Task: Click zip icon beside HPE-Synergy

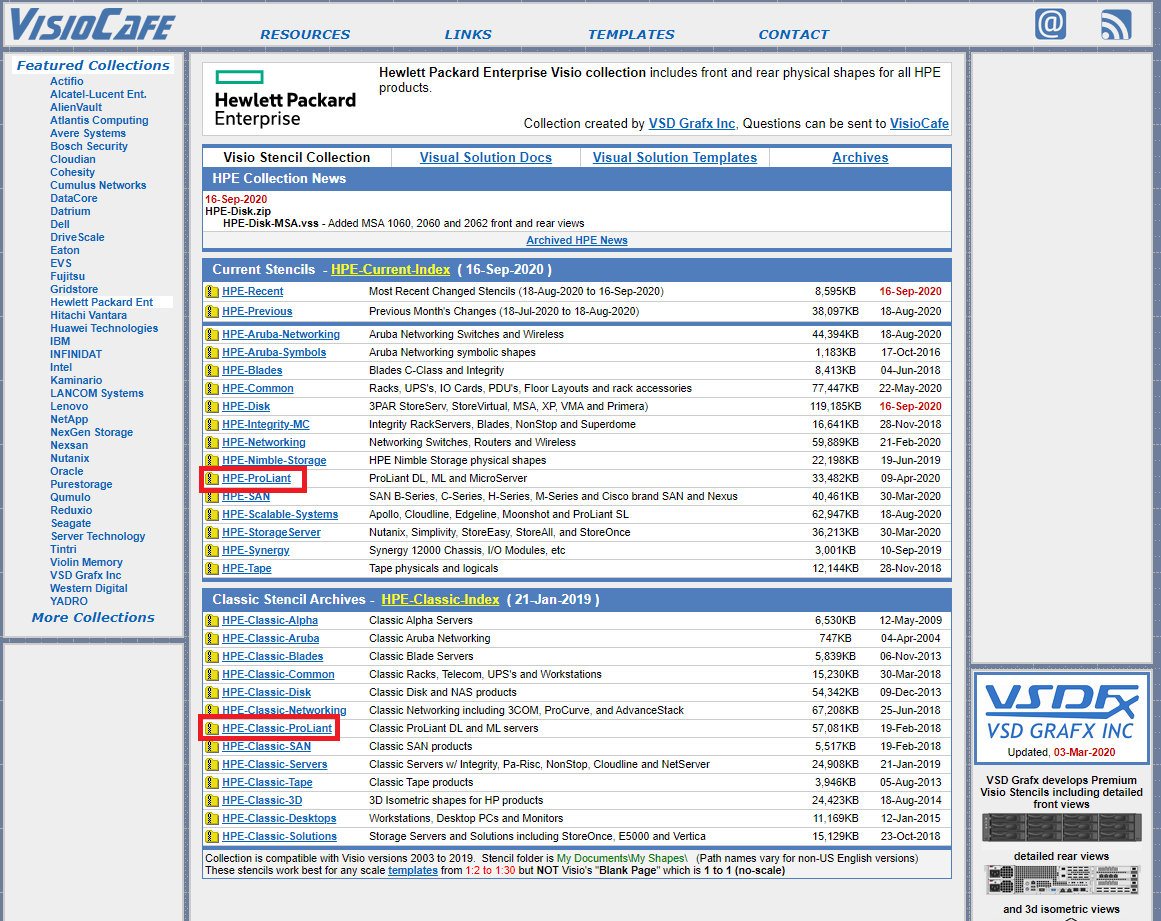Action: coord(212,551)
